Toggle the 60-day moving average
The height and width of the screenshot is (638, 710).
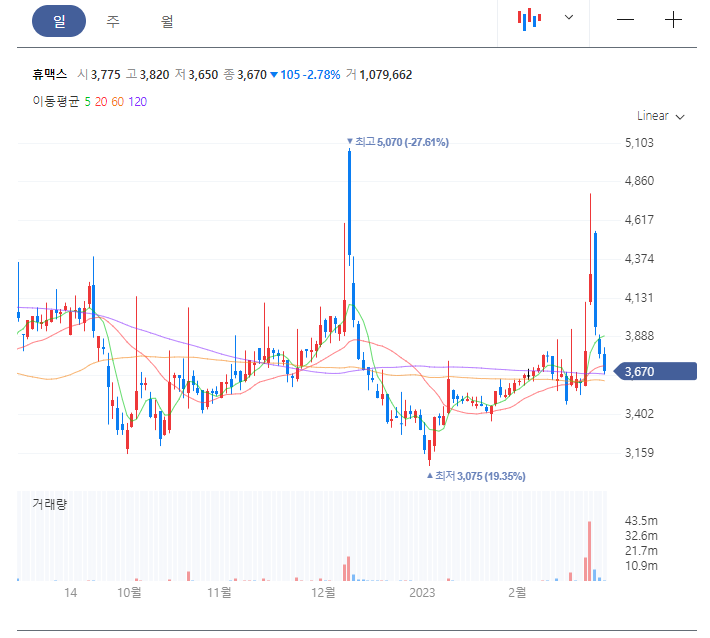[117, 101]
